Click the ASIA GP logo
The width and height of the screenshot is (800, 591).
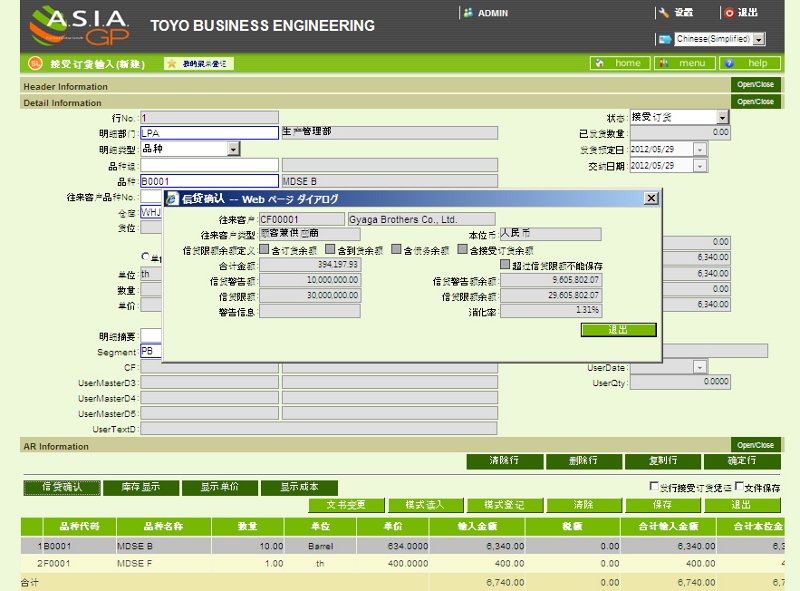(79, 26)
